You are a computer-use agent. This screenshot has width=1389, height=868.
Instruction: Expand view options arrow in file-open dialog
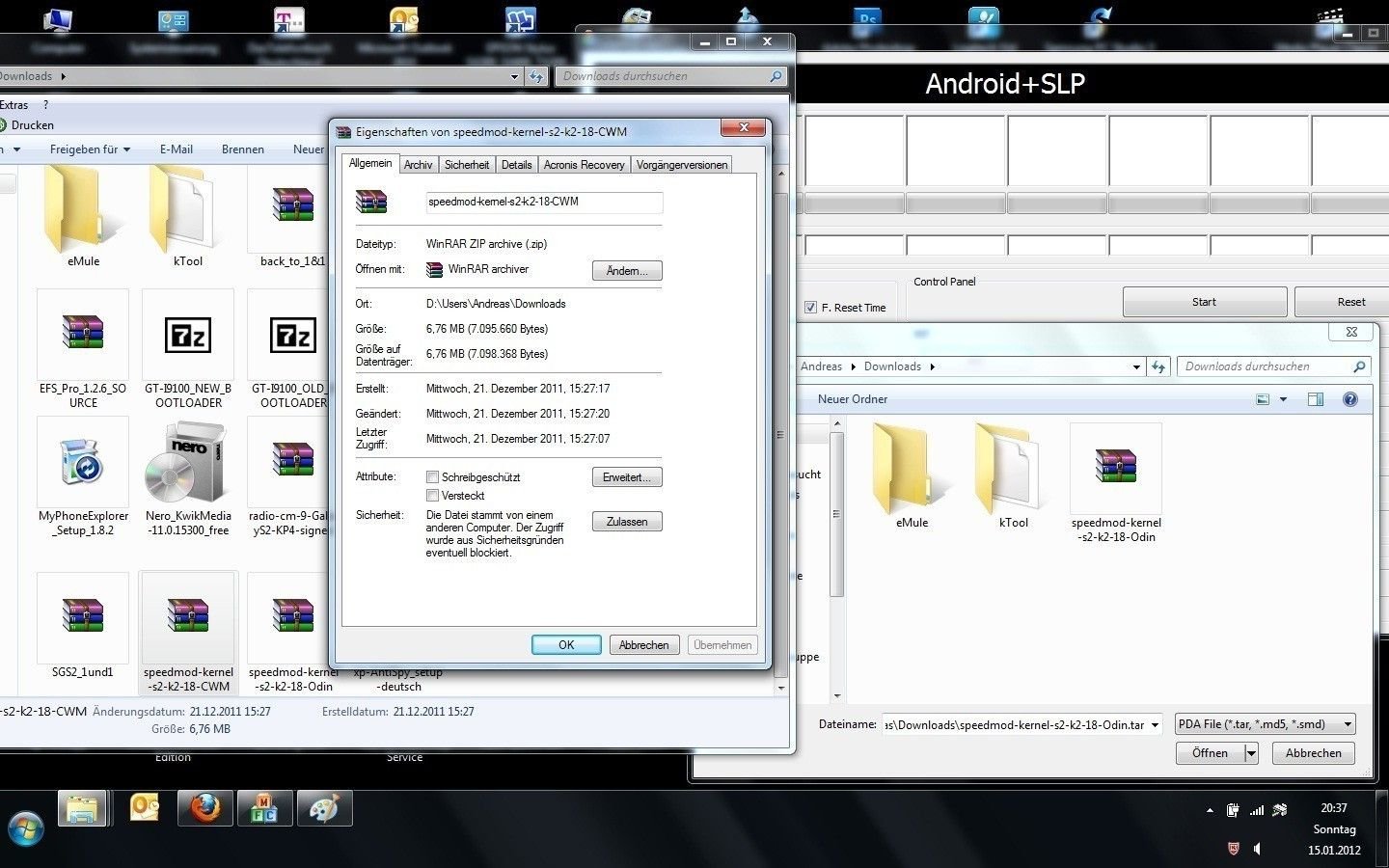coord(1283,399)
